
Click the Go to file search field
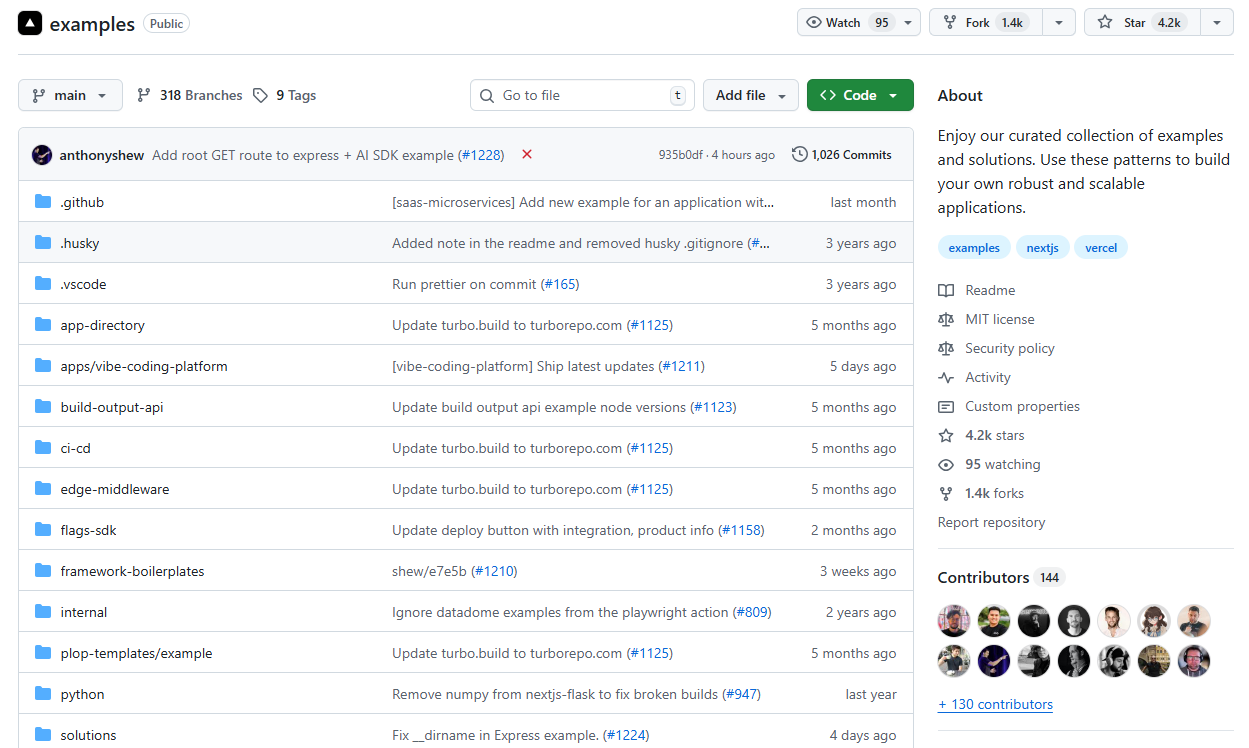coord(582,95)
